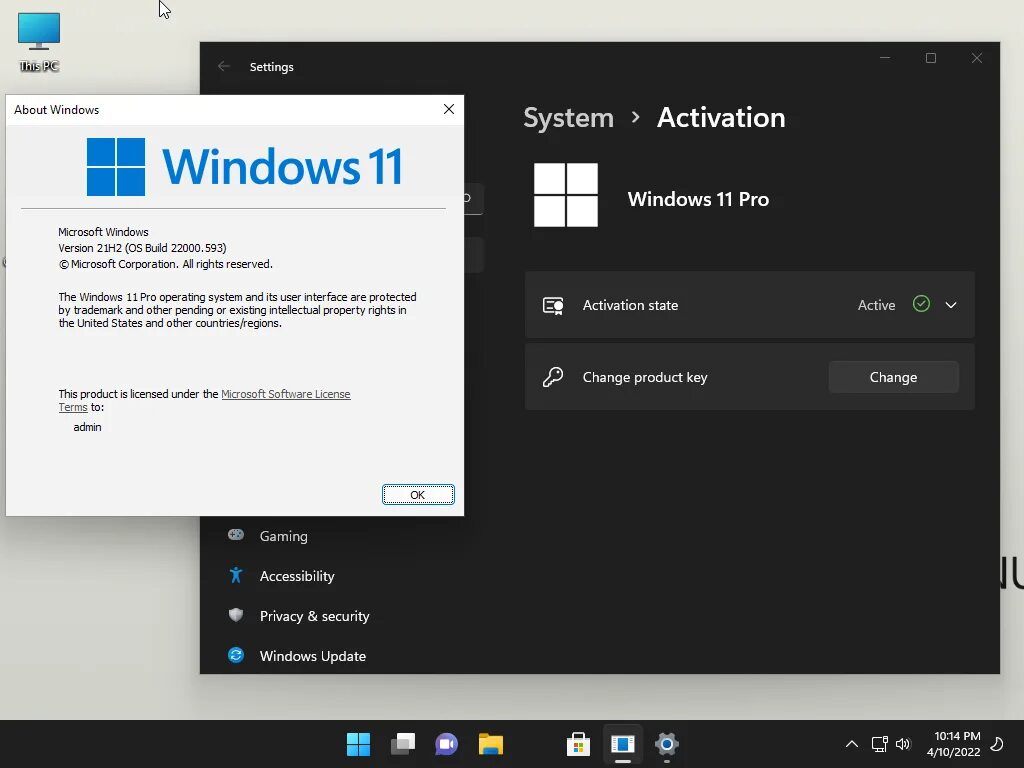
Task: Click the green Active checkmark icon
Action: tap(921, 304)
